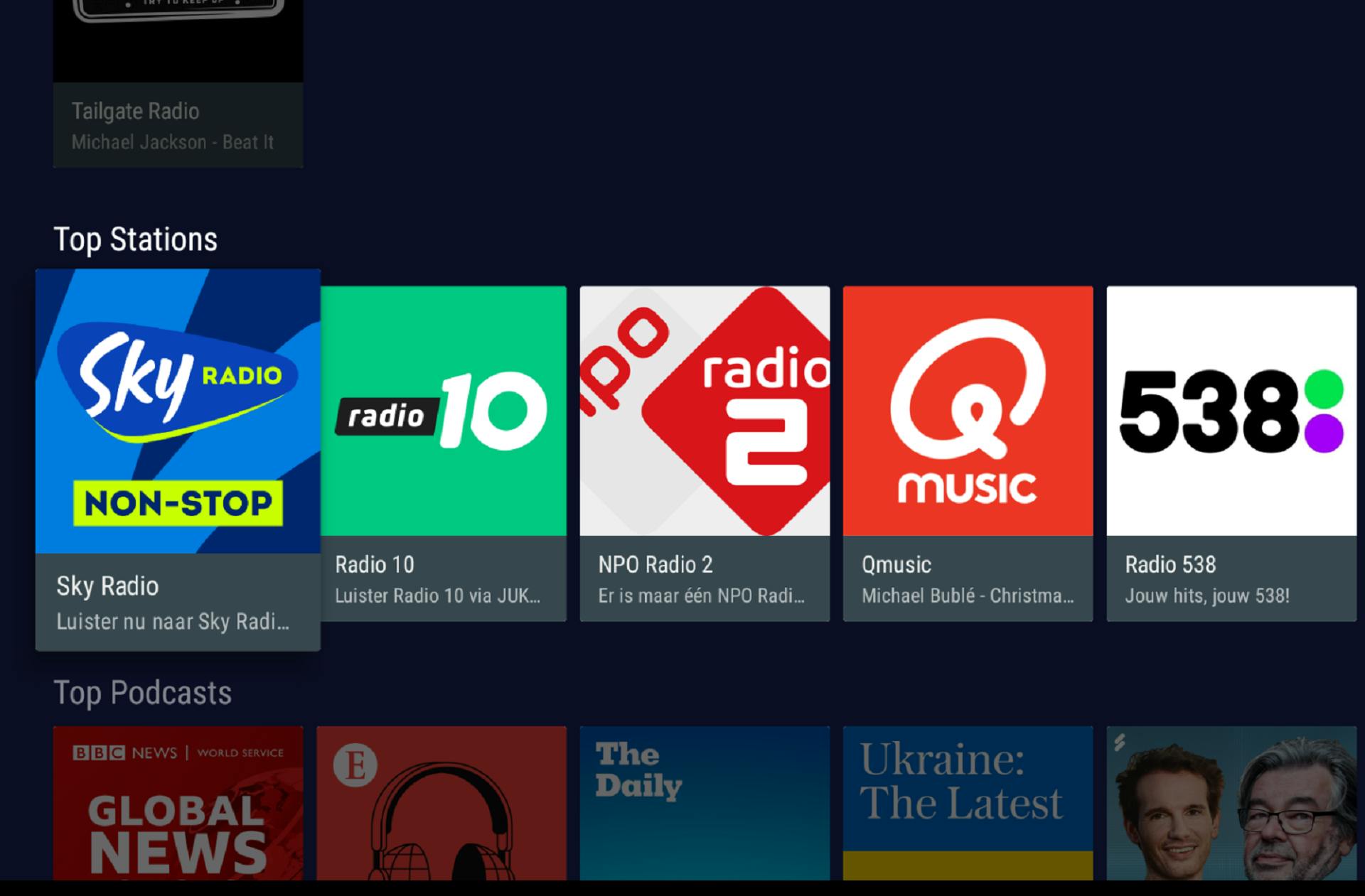Select the Radio 538 logo tile
The width and height of the screenshot is (1365, 896).
[x=1231, y=411]
